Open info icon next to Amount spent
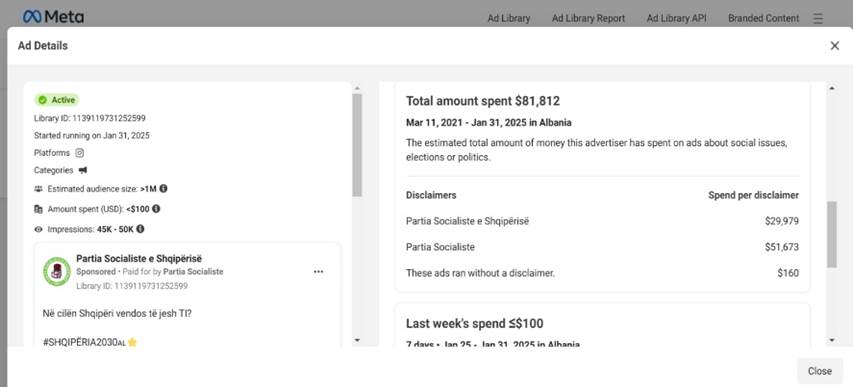Viewport: 853px width, 387px height. tap(156, 208)
